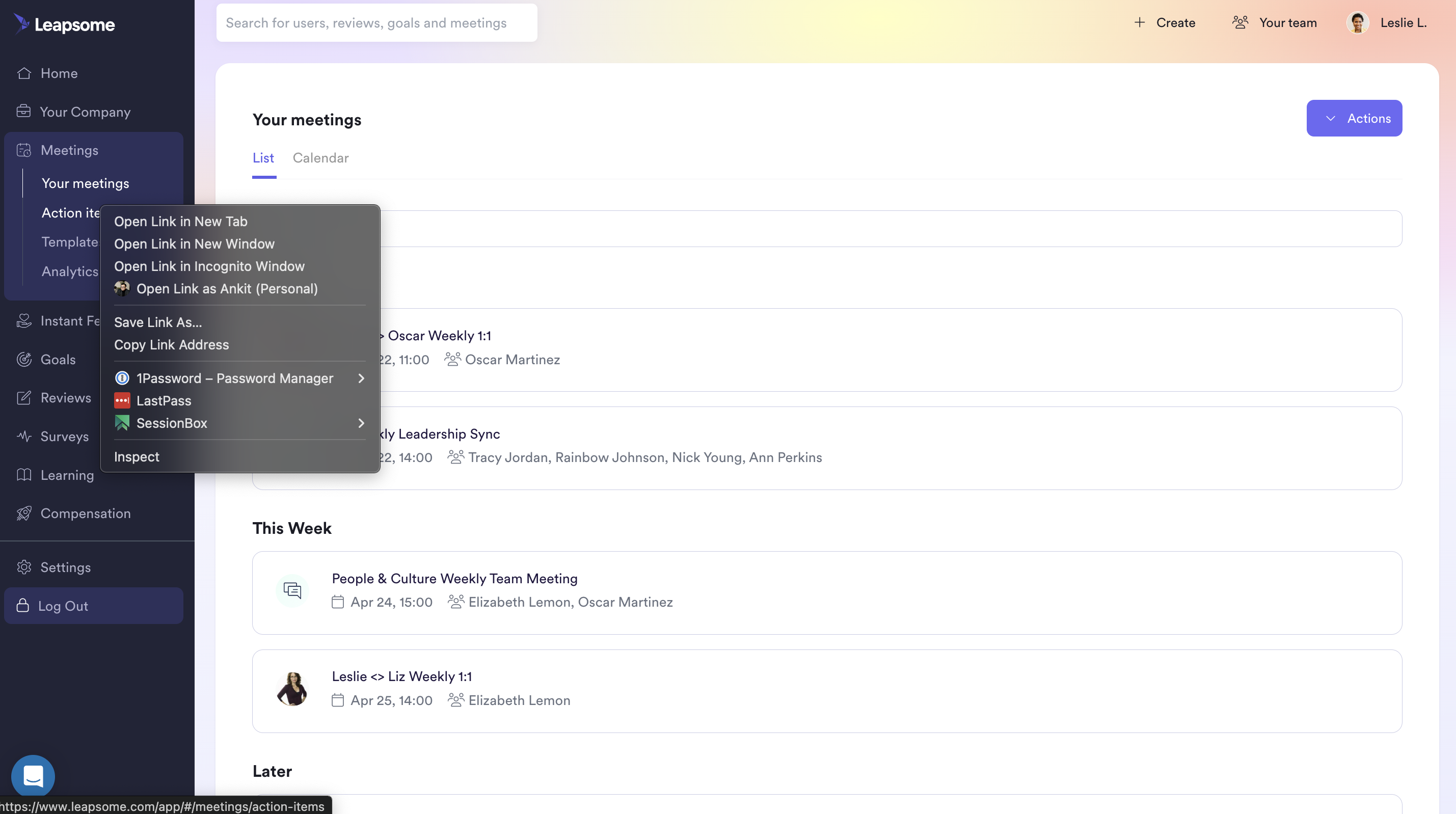Select LastPass menu entry

tap(239, 401)
